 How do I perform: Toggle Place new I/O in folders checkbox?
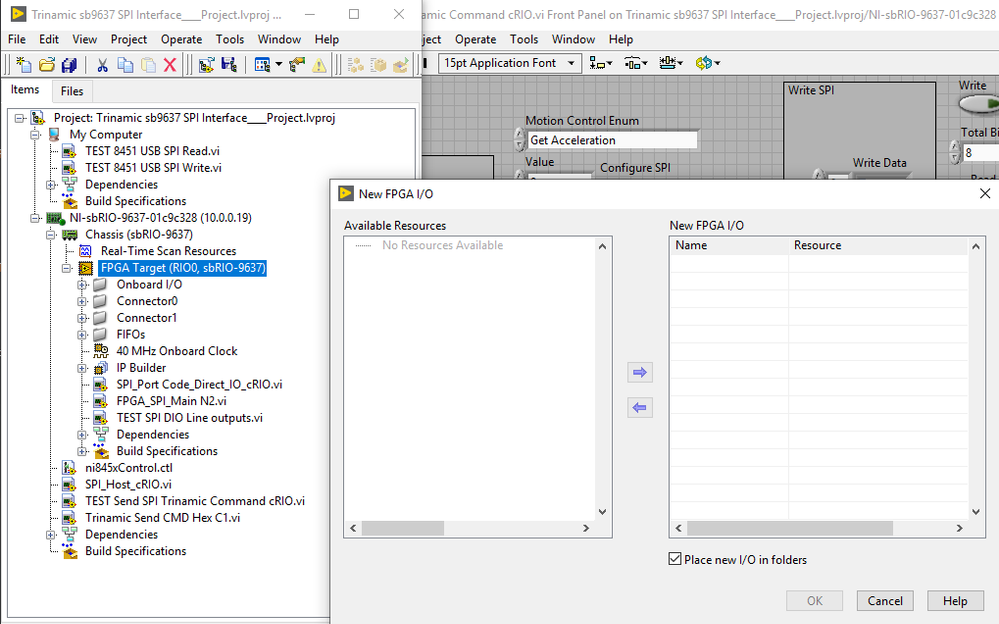pos(675,559)
